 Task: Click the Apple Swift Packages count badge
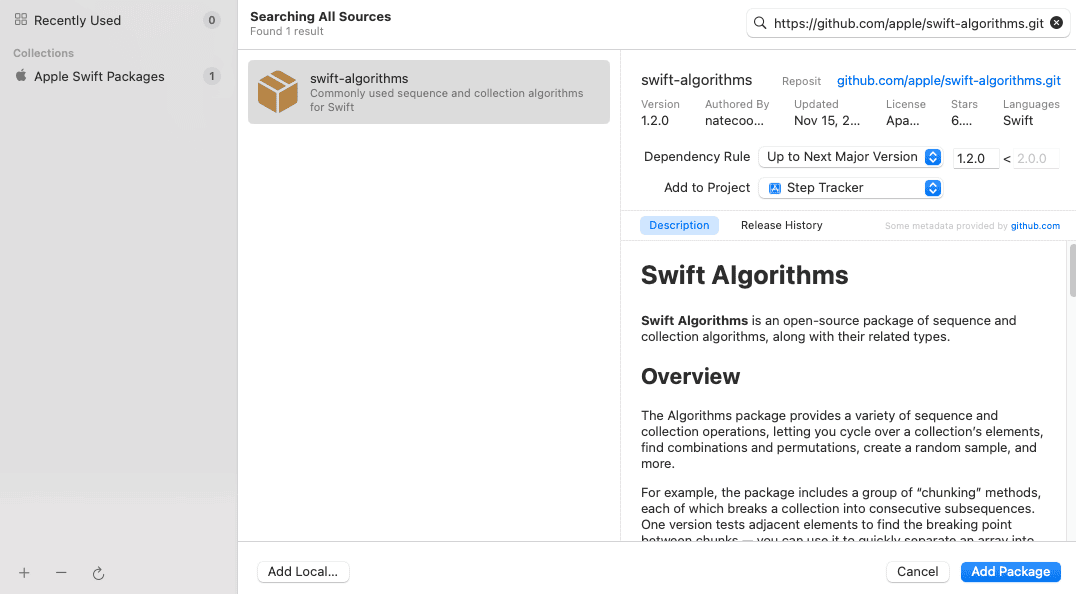(211, 76)
